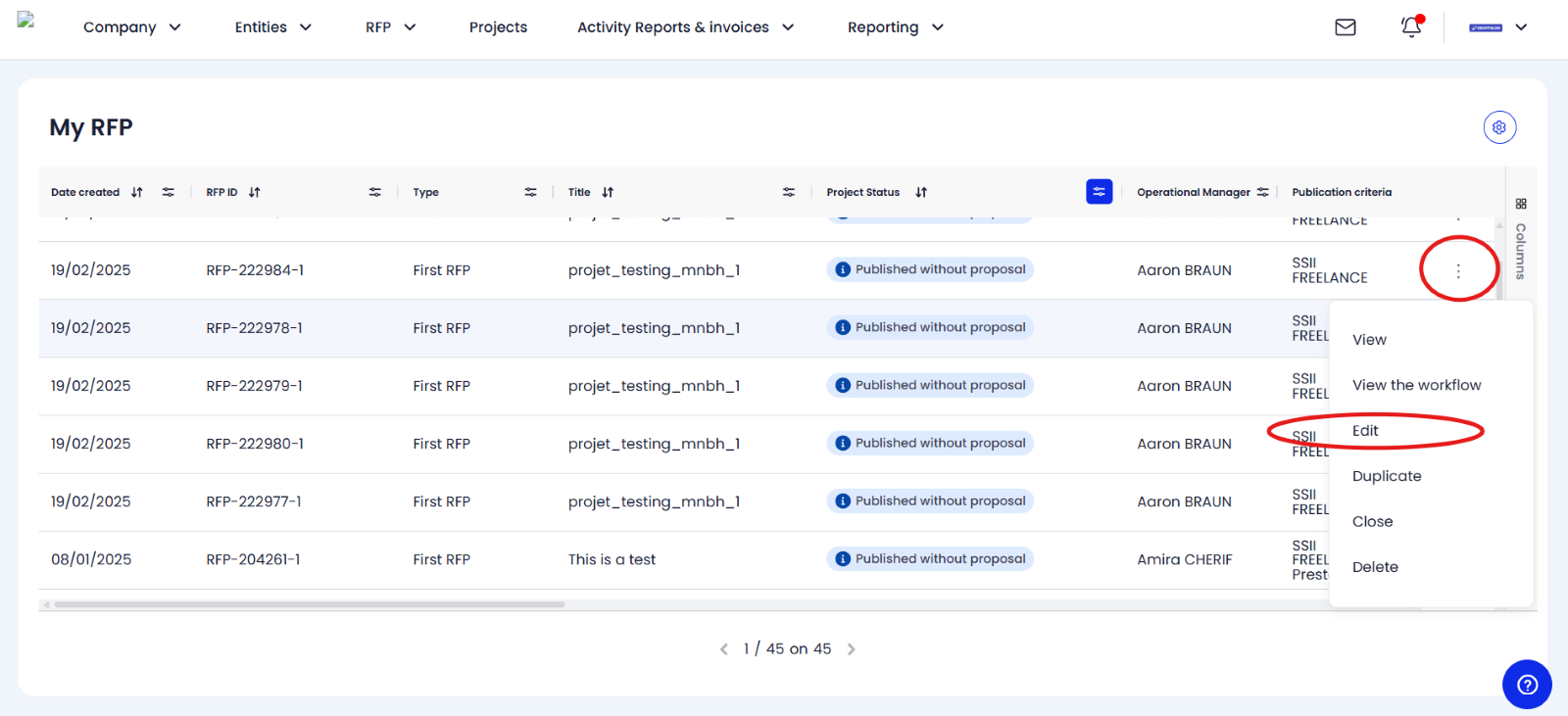
Task: Open three-dot menu for RFP-222984-1
Action: coord(1458,270)
